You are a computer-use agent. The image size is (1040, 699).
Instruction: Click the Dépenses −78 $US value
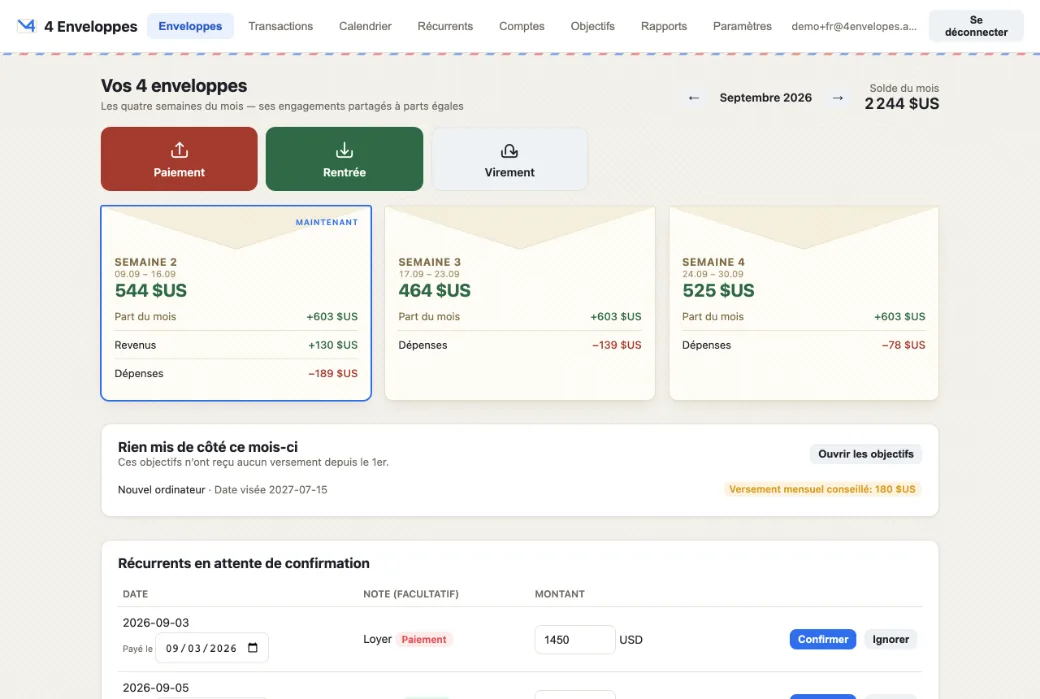(903, 345)
